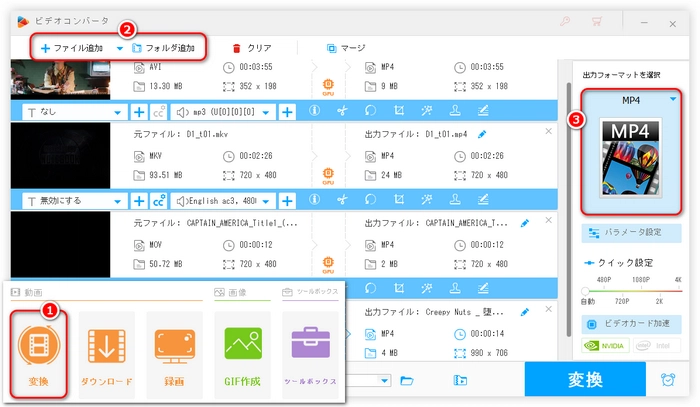
Task: Toggle NVIDIA hardware acceleration option
Action: (607, 346)
